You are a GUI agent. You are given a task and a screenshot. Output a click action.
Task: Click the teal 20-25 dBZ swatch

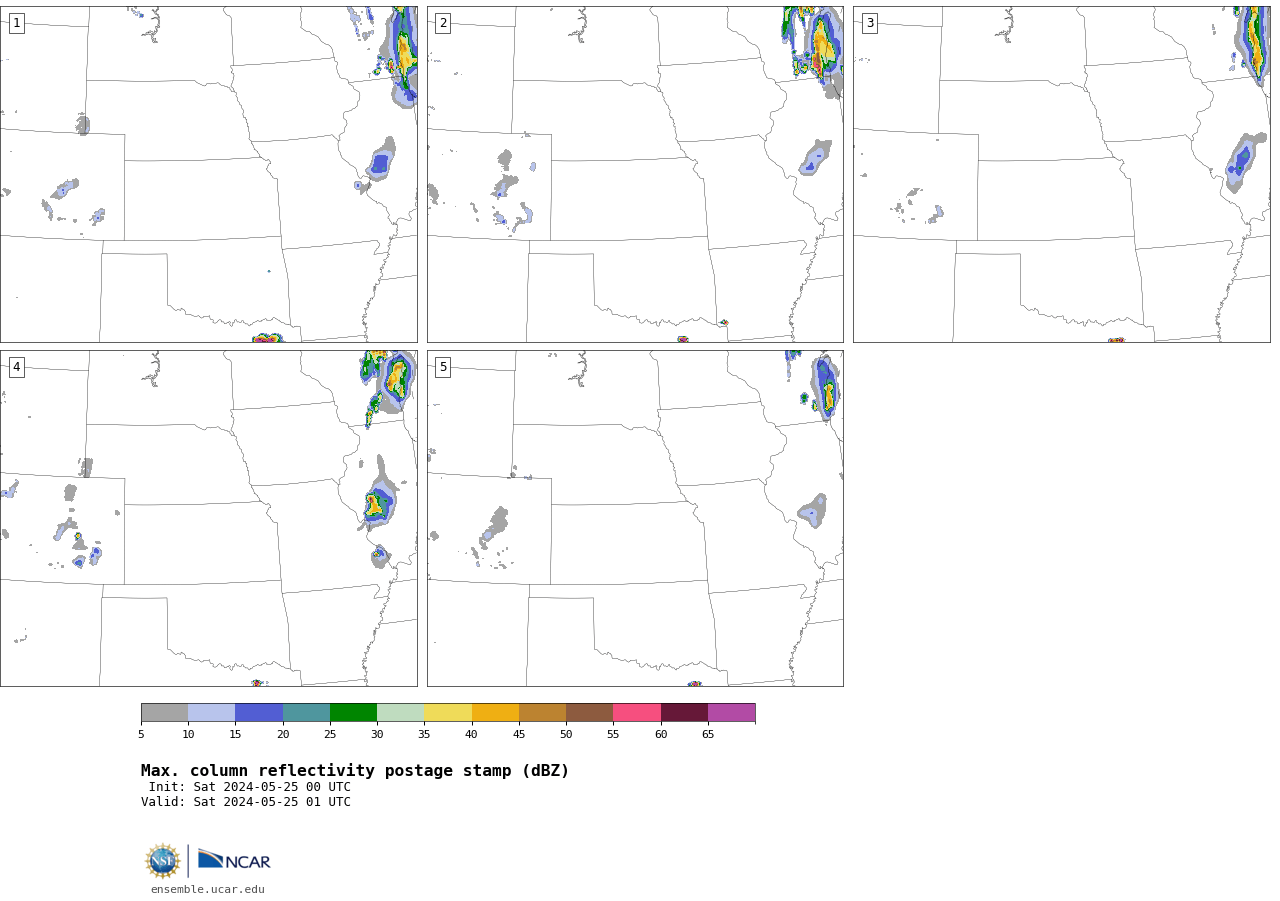coord(306,713)
